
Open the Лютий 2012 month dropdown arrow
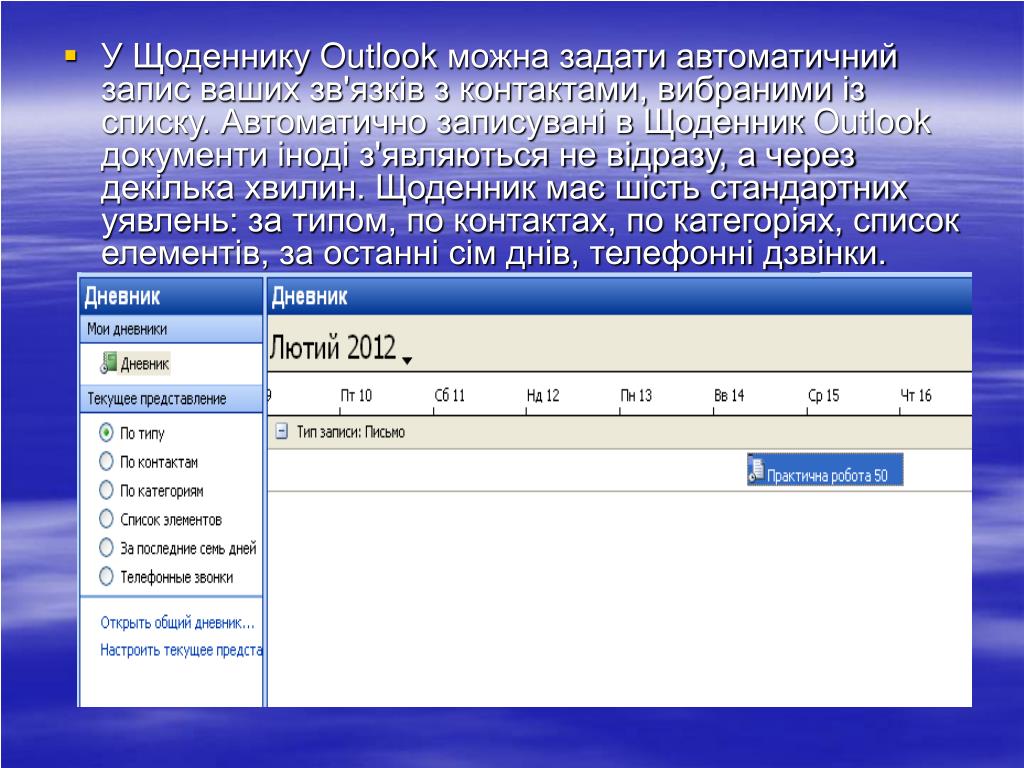407,360
